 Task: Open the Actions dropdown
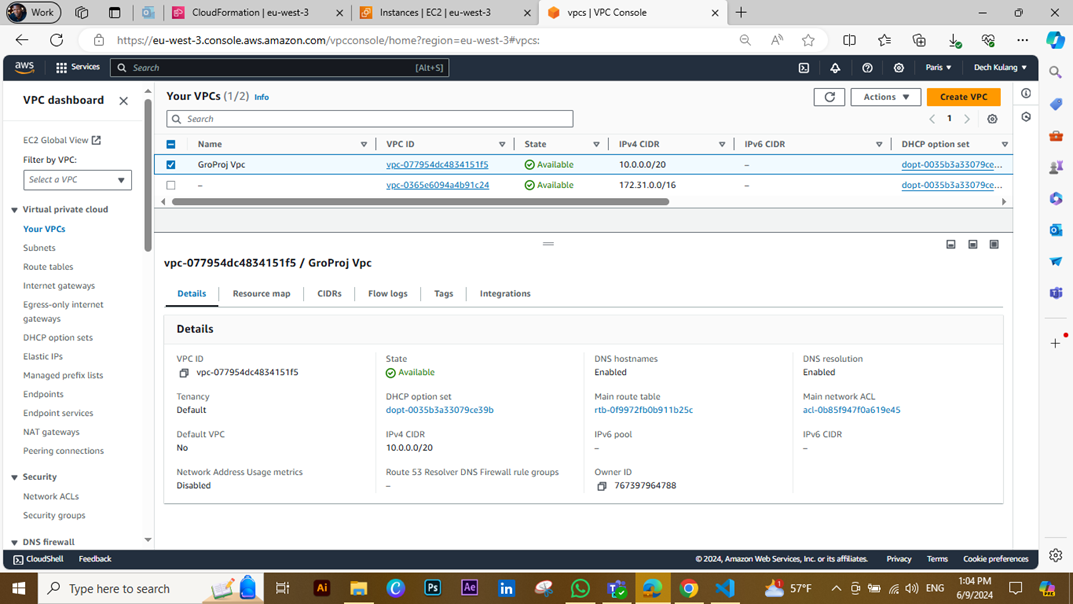pos(885,97)
